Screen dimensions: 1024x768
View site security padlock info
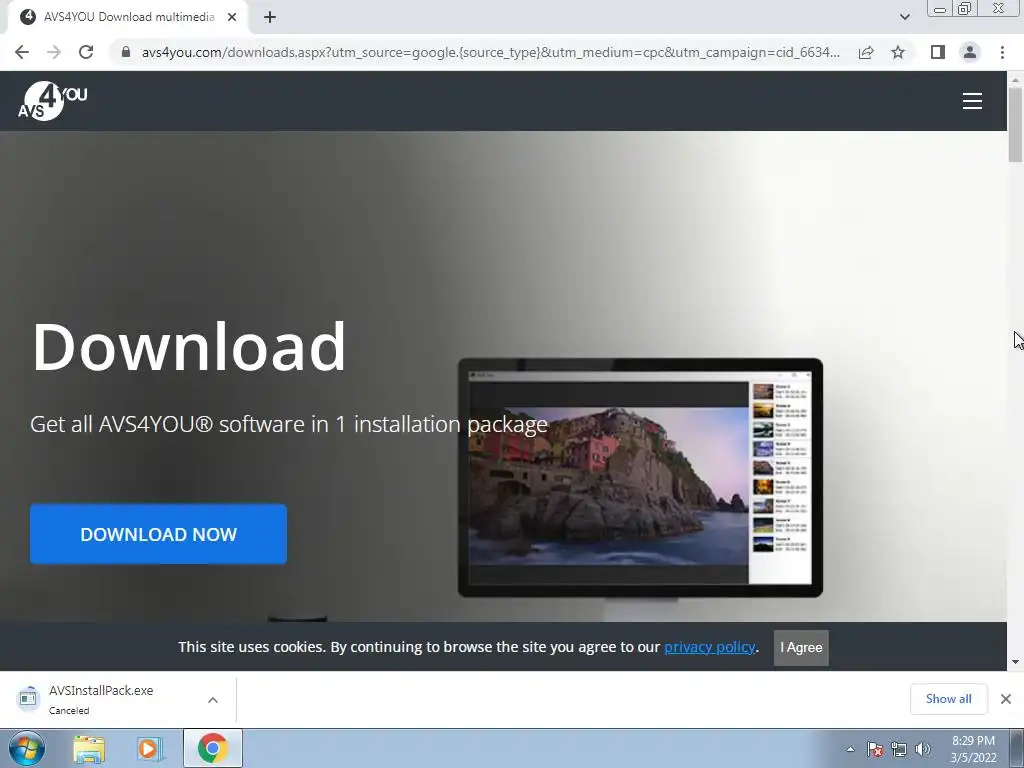pos(126,52)
